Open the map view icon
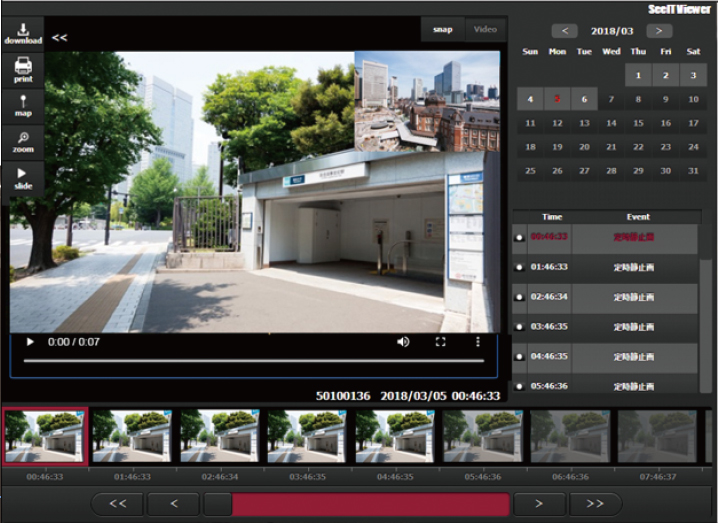 [22, 106]
